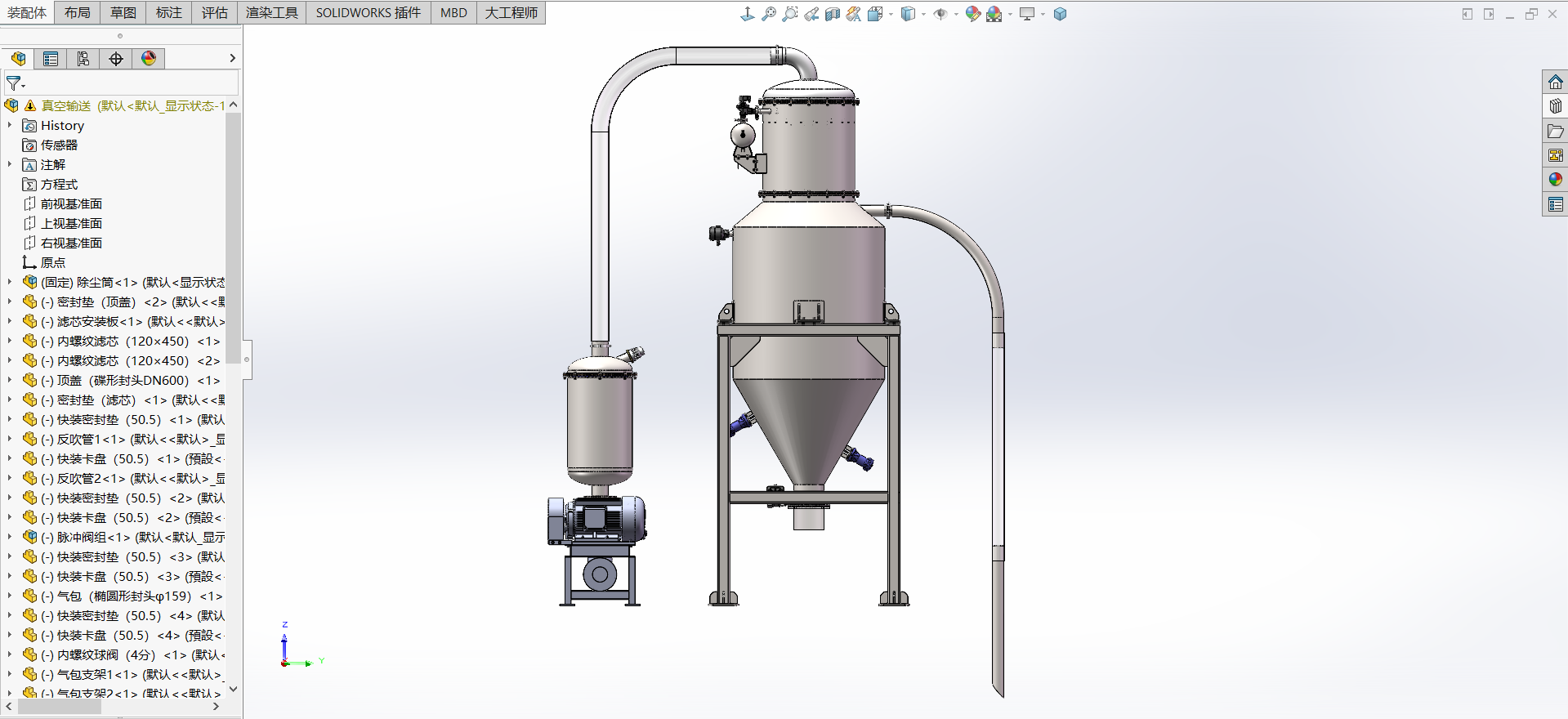Click the Edit Appearance icon
Screen dimensions: 1568x719
[972, 14]
